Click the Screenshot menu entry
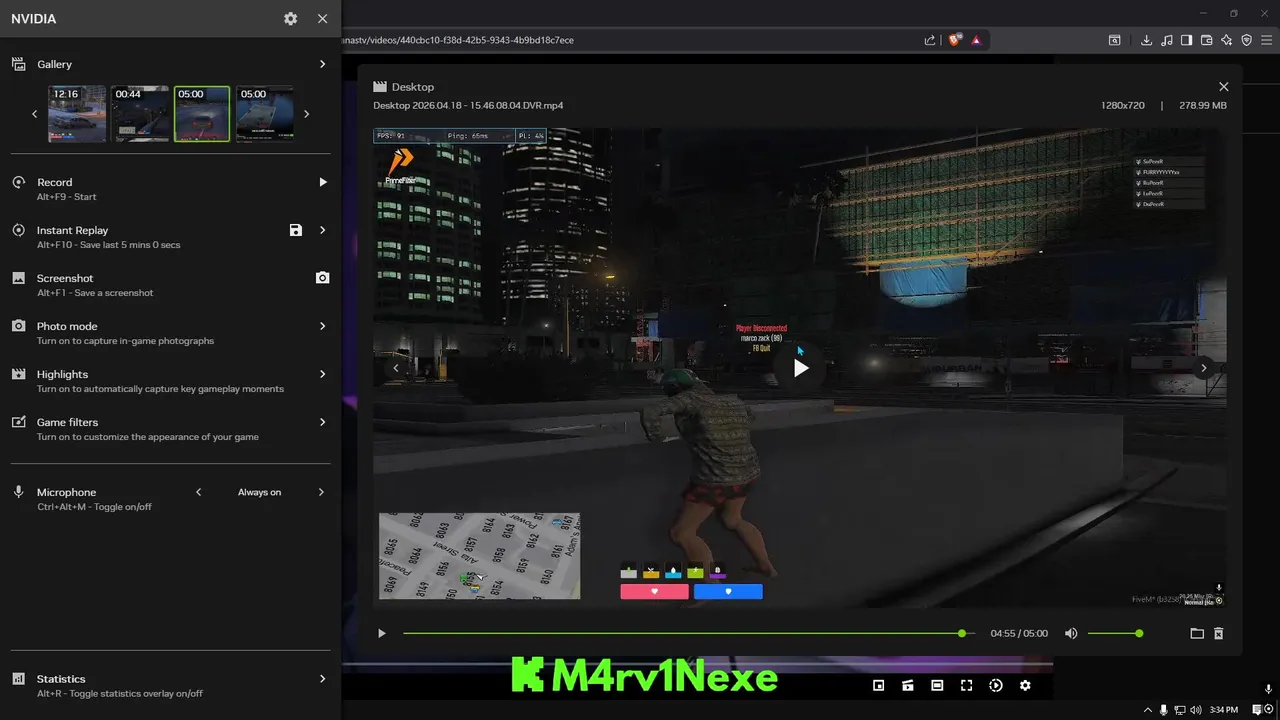Viewport: 1280px width, 720px height. click(x=170, y=285)
